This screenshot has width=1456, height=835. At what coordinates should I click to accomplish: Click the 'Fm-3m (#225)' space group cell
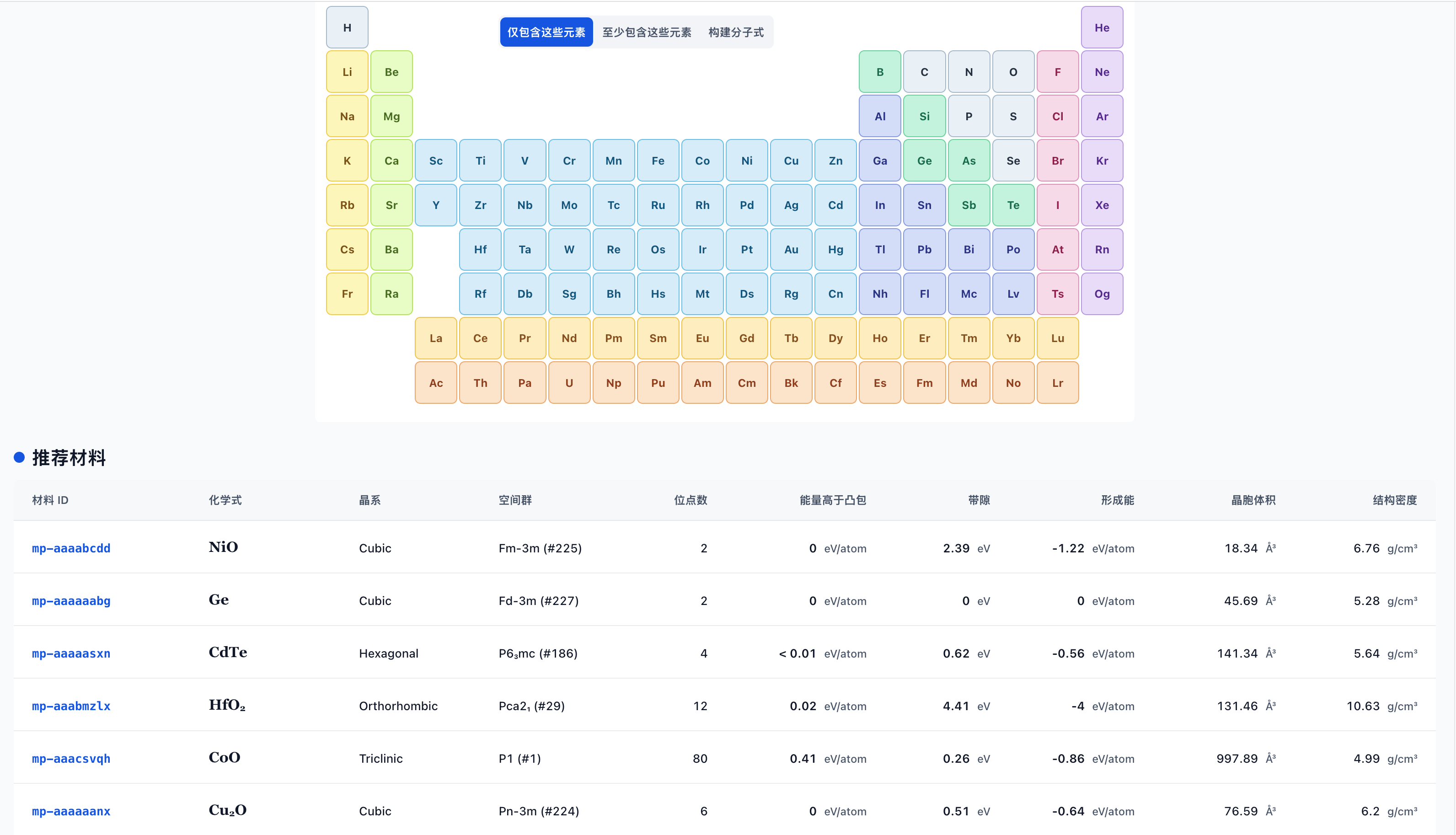click(540, 548)
